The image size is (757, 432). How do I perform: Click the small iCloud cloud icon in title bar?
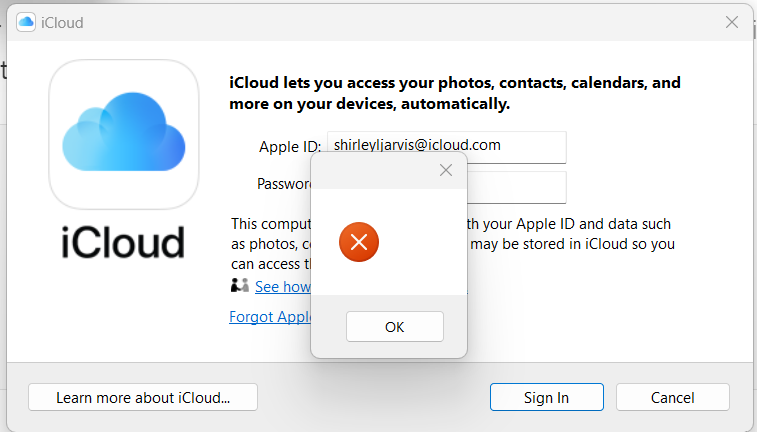tap(26, 22)
